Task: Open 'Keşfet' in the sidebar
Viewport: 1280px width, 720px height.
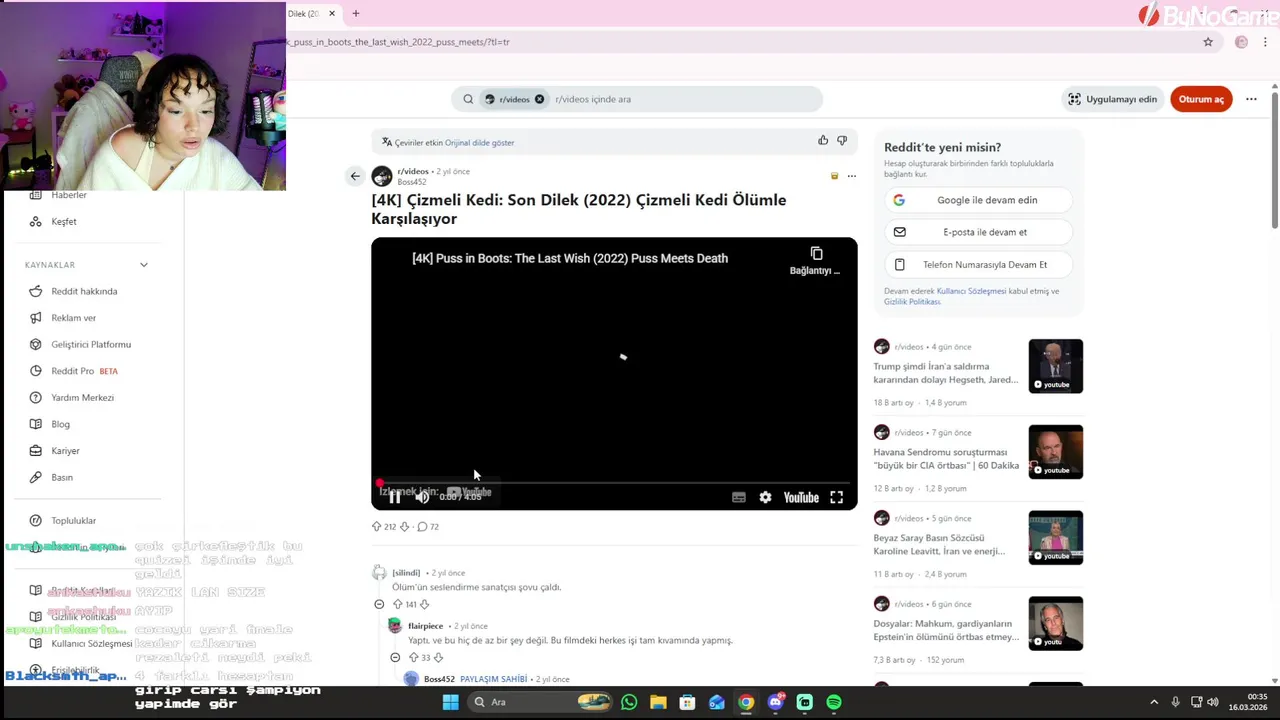Action: click(x=63, y=221)
